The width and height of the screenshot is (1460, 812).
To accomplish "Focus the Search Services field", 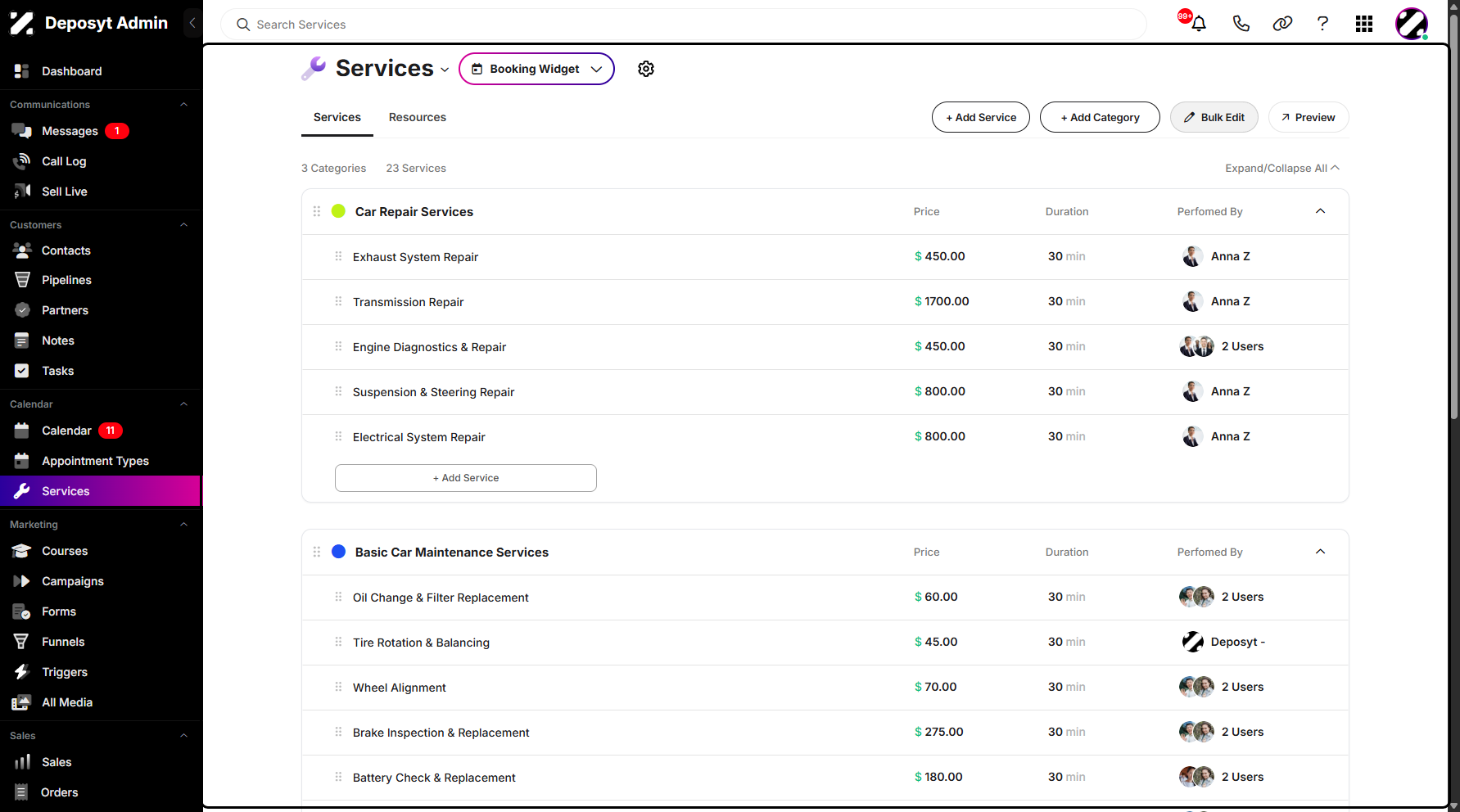I will point(684,25).
